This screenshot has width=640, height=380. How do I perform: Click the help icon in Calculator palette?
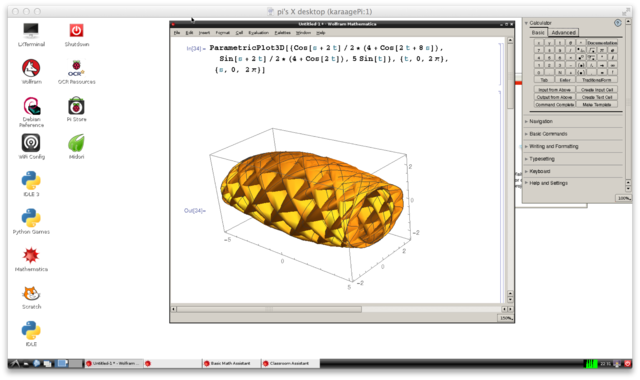(618, 23)
